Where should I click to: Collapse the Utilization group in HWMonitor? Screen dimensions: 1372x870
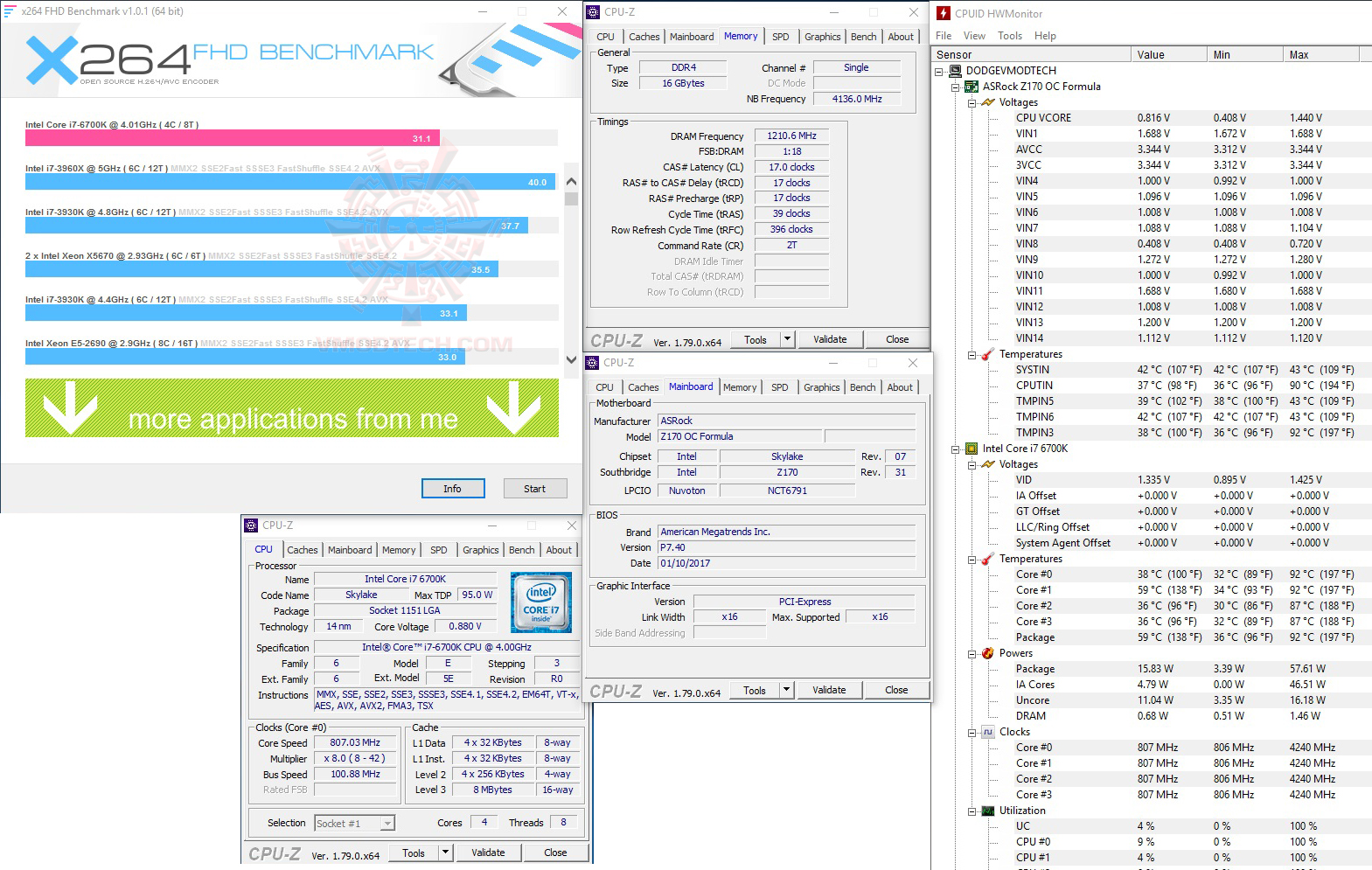coord(972,811)
